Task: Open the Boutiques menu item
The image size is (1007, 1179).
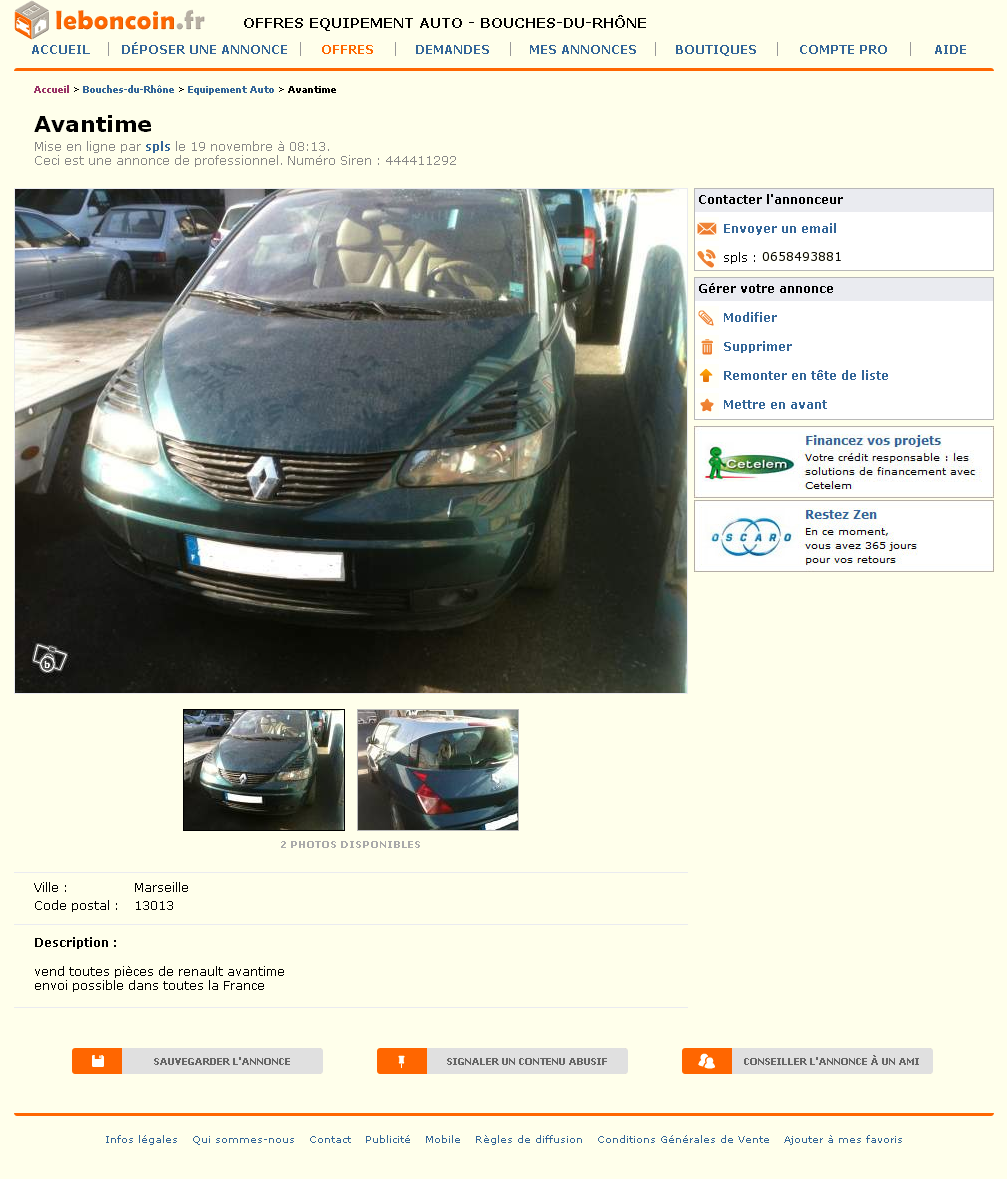Action: (x=716, y=50)
